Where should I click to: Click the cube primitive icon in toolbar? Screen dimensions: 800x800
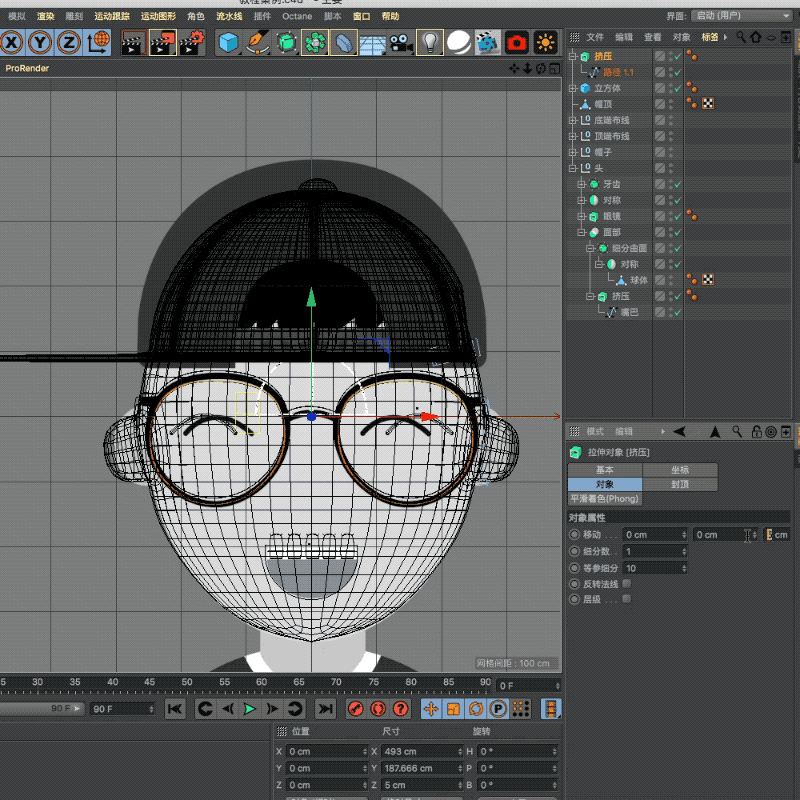tap(229, 43)
